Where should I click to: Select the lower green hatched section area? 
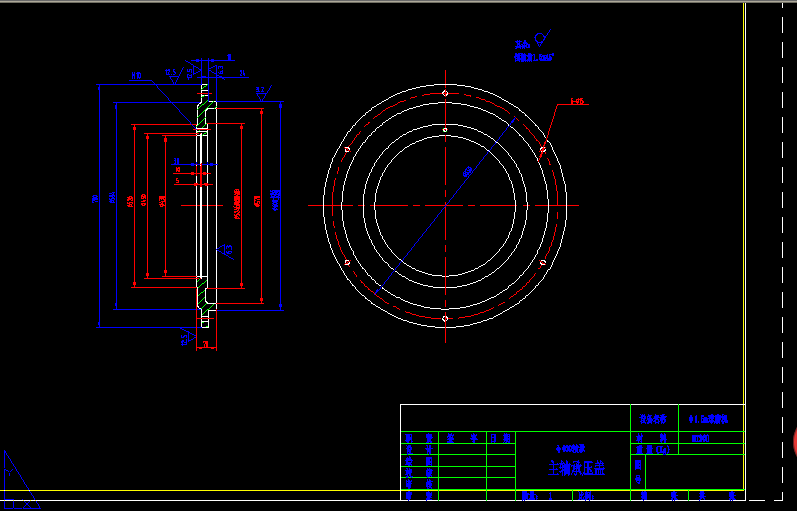(205, 296)
